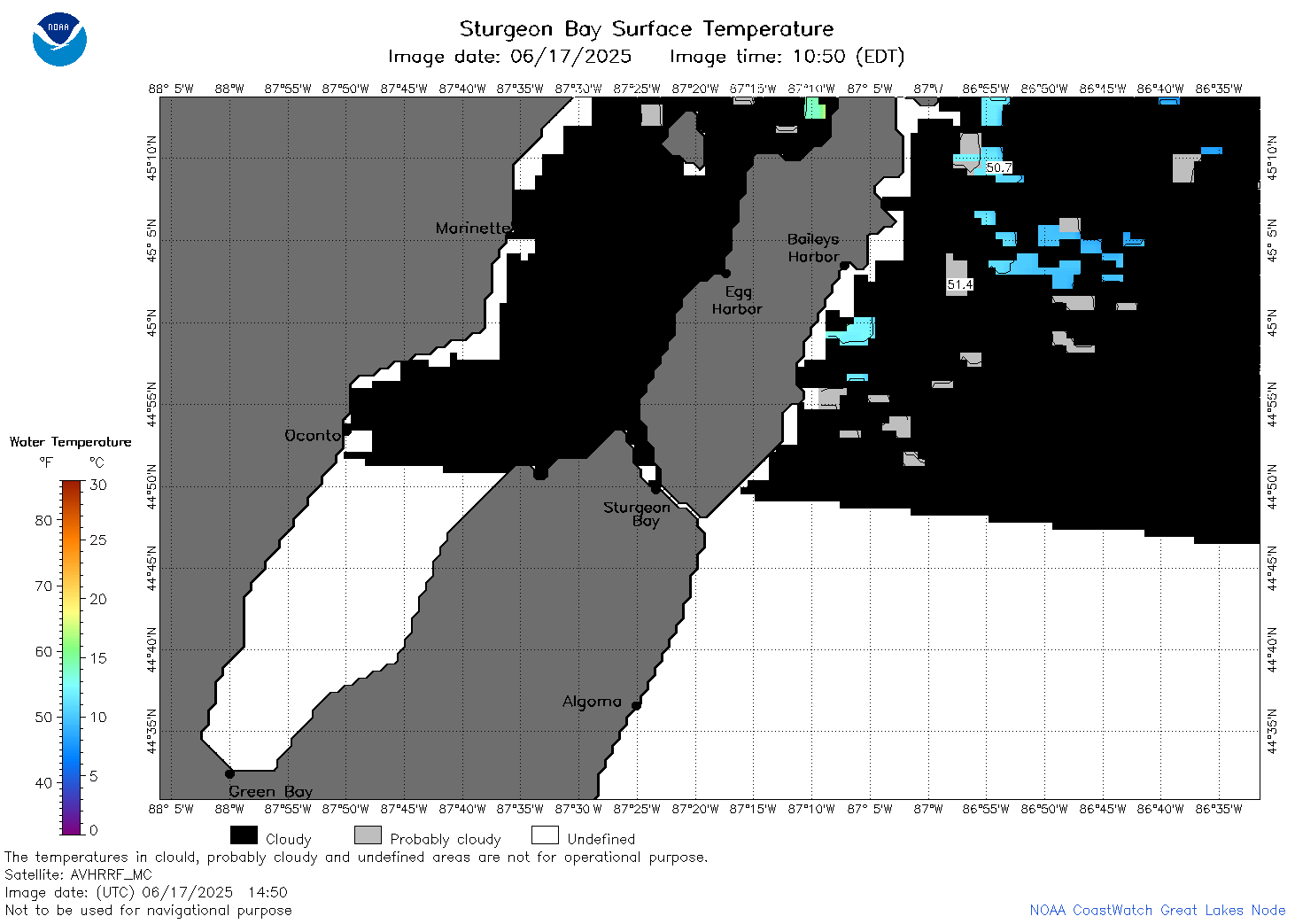Click the Cloudy legend label

(x=289, y=839)
